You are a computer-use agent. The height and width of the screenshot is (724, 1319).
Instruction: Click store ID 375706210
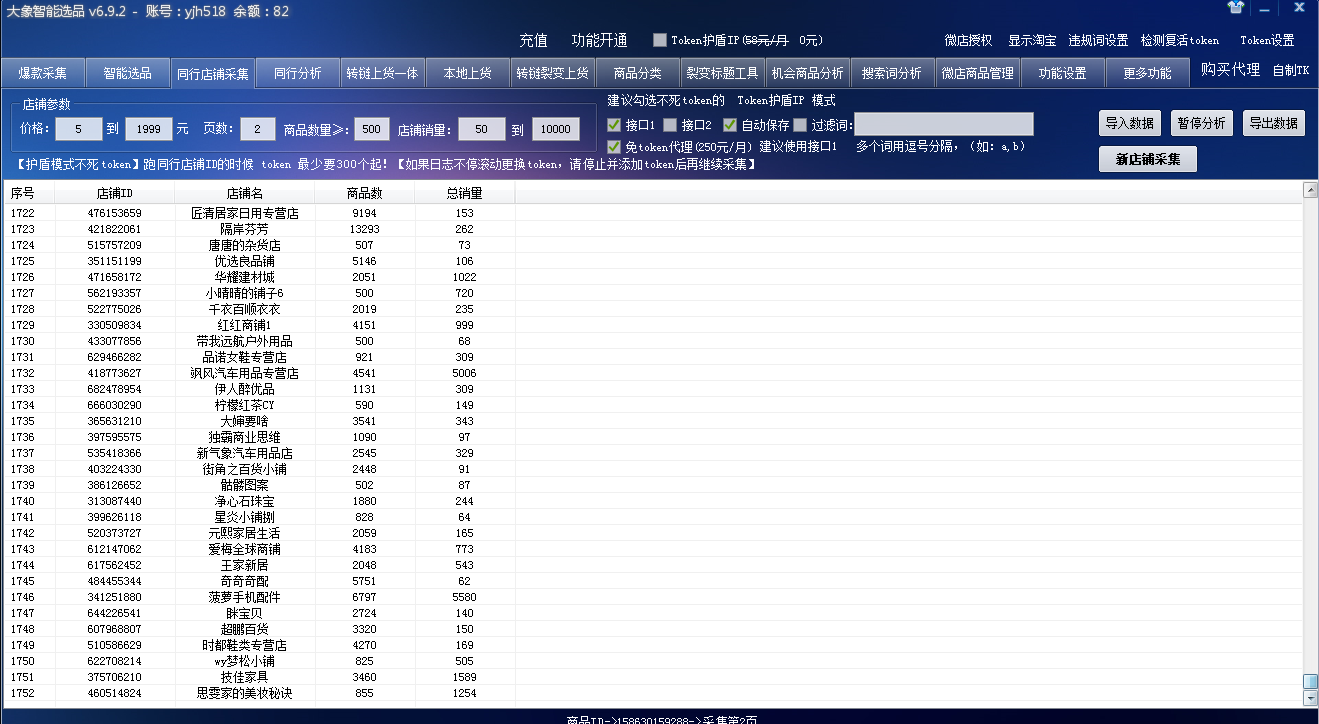114,677
